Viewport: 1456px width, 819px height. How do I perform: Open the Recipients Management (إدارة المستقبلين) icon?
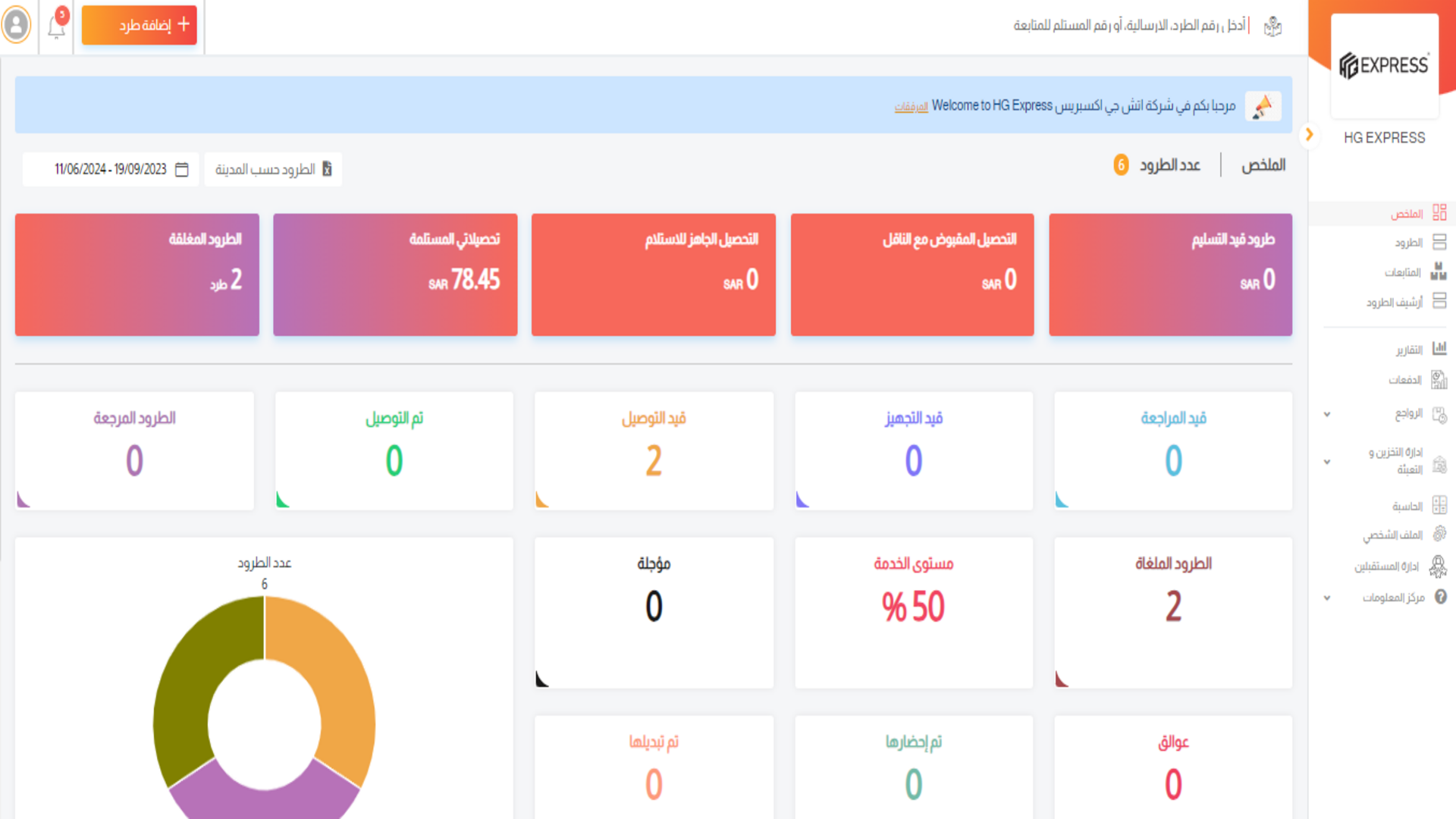pyautogui.click(x=1438, y=566)
